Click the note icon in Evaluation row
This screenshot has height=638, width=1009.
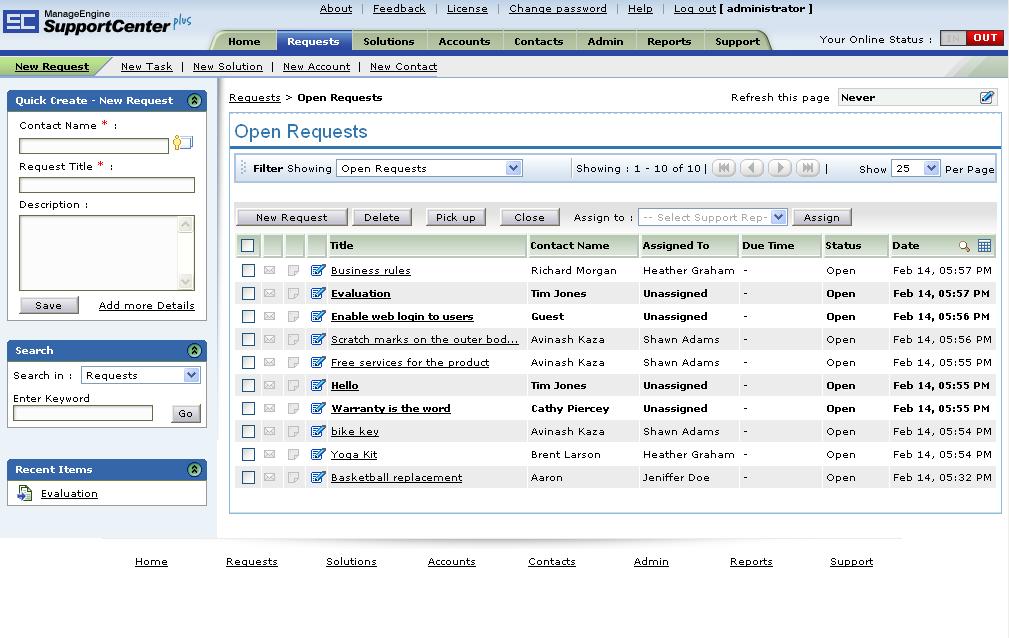click(293, 294)
